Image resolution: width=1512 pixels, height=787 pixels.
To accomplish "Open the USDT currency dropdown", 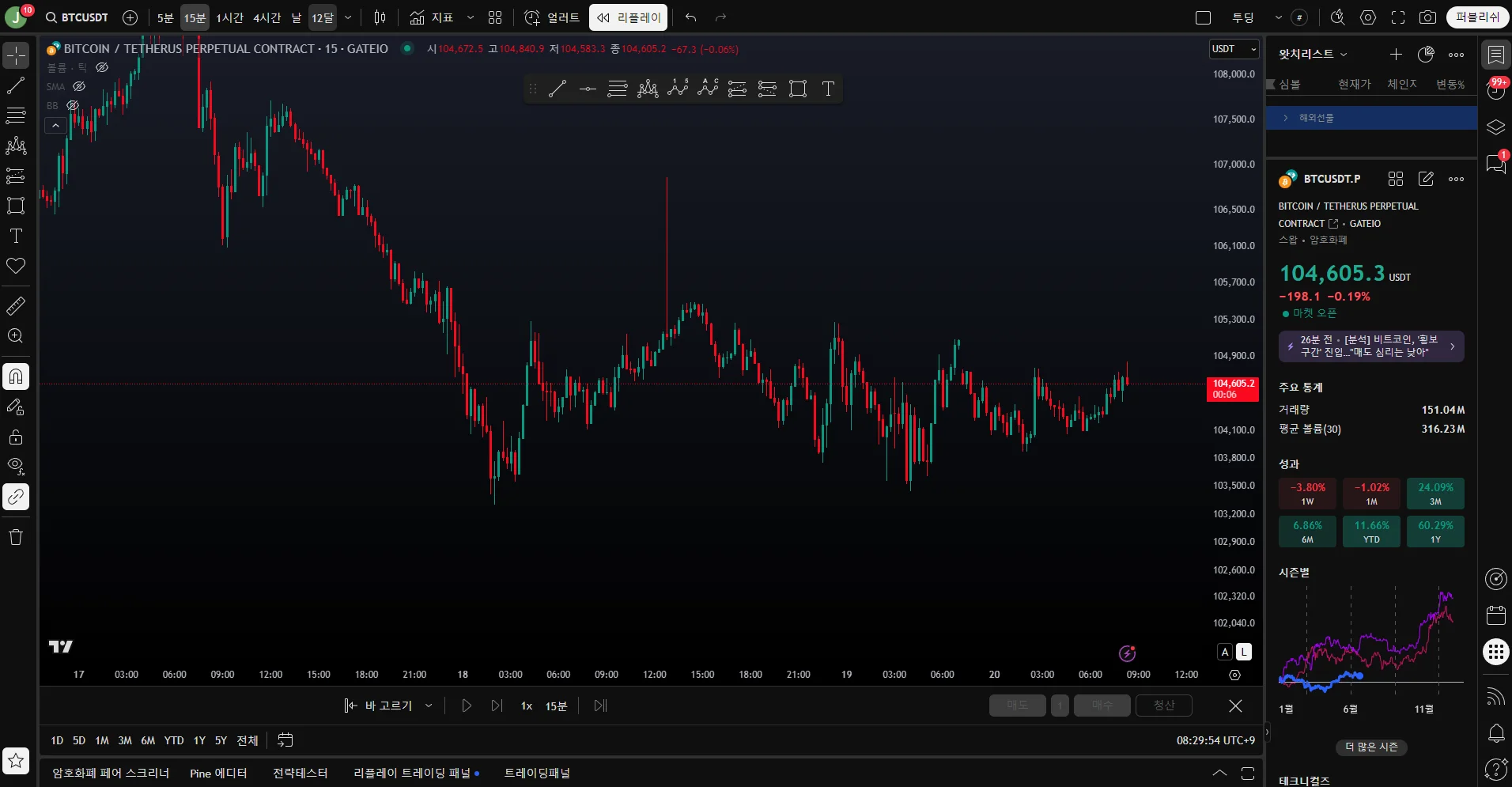I will (x=1234, y=49).
